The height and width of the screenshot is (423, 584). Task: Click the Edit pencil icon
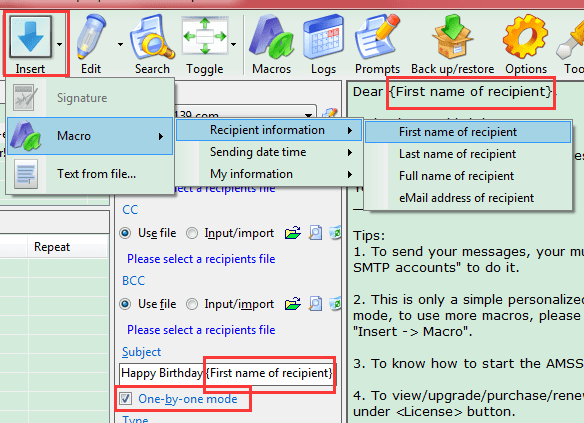pos(91,36)
